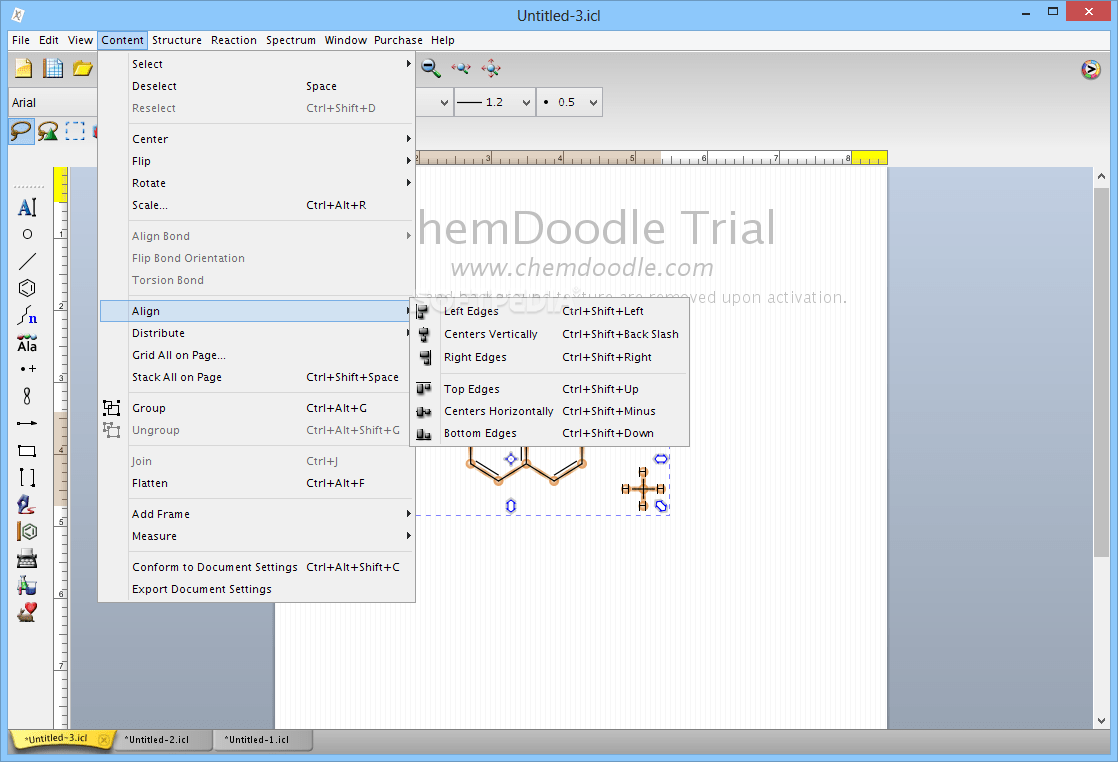
Task: Select the rectangle shape tool
Action: pyautogui.click(x=27, y=450)
